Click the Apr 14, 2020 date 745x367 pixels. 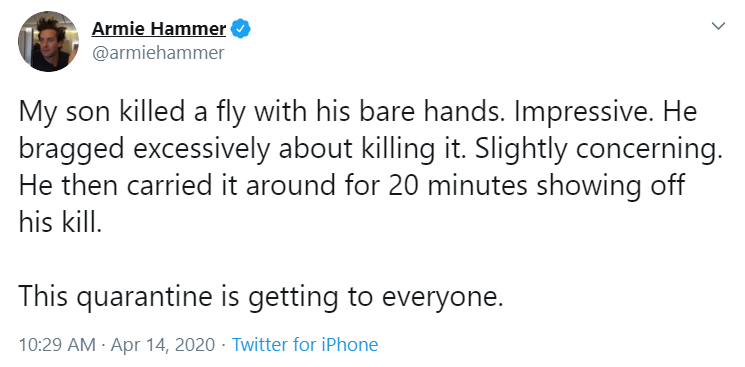pos(163,344)
